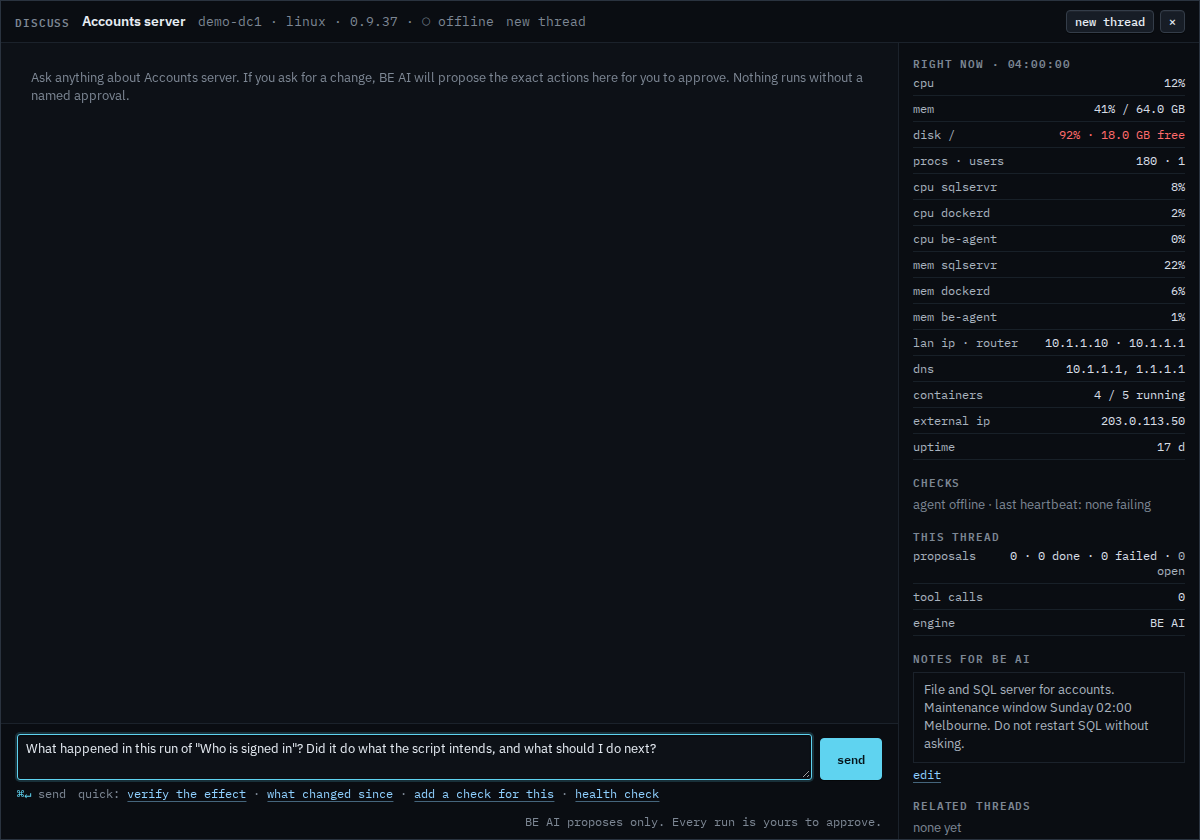Click the Accounts server title
1200x840 pixels.
(x=134, y=21)
